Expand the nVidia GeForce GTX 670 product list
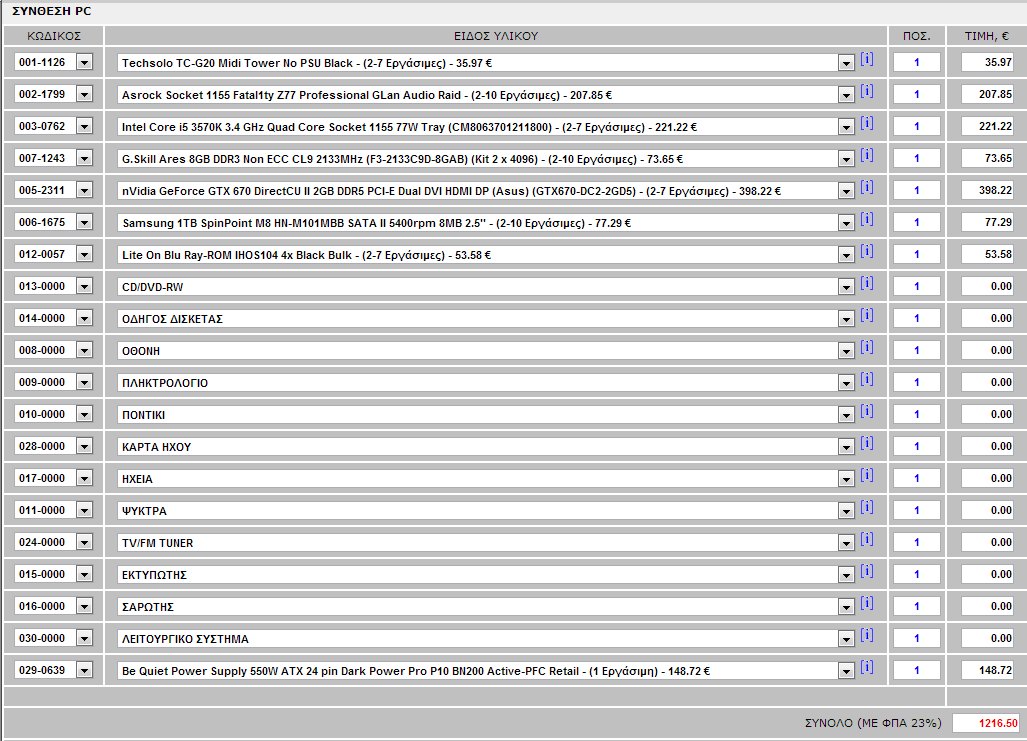This screenshot has width=1027, height=741. pyautogui.click(x=846, y=191)
